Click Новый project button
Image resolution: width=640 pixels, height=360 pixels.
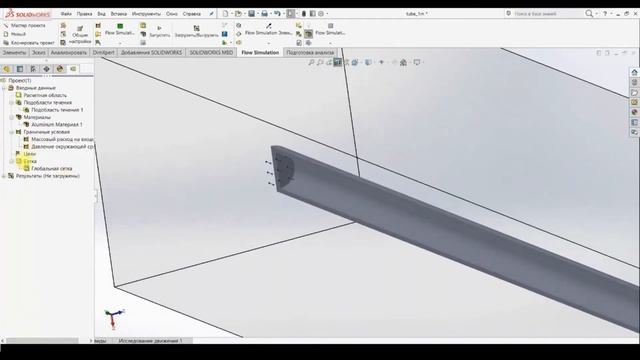tap(15, 34)
